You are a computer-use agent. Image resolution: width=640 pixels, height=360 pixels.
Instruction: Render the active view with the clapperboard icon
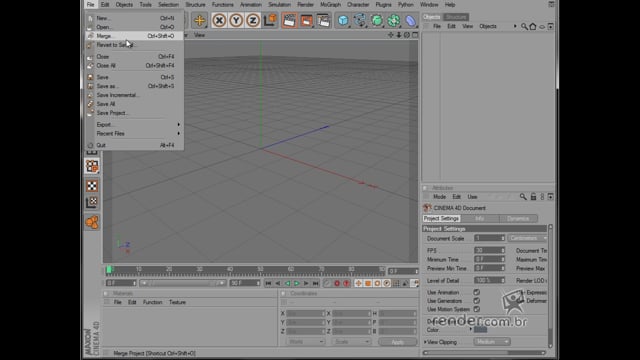(289, 20)
